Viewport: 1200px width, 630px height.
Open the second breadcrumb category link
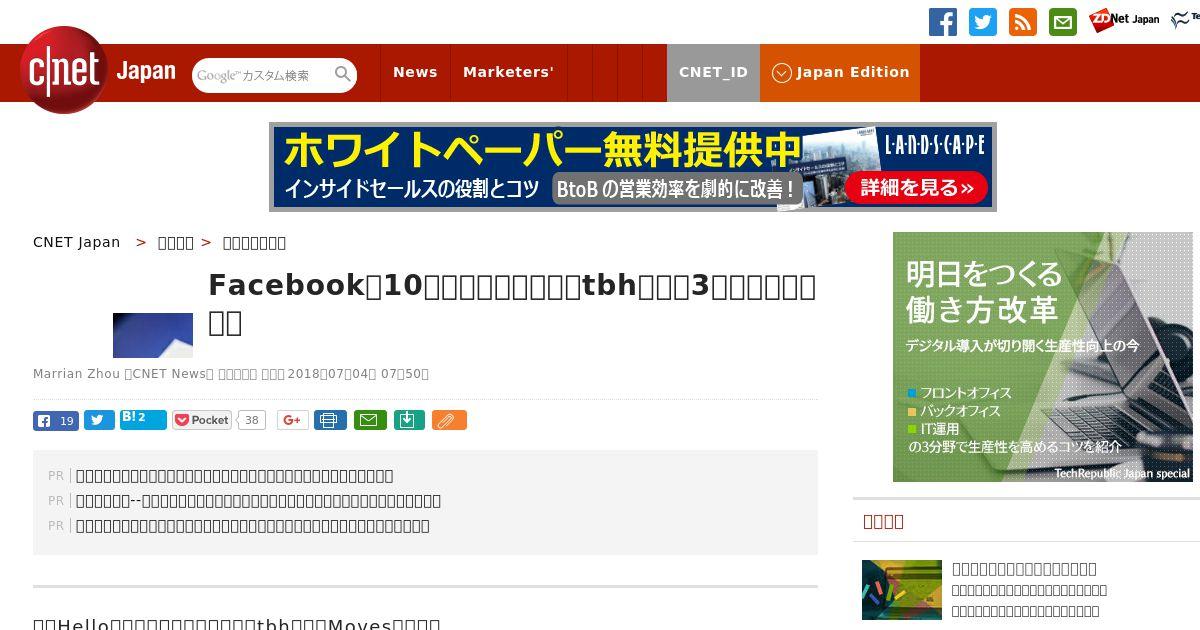(x=176, y=242)
